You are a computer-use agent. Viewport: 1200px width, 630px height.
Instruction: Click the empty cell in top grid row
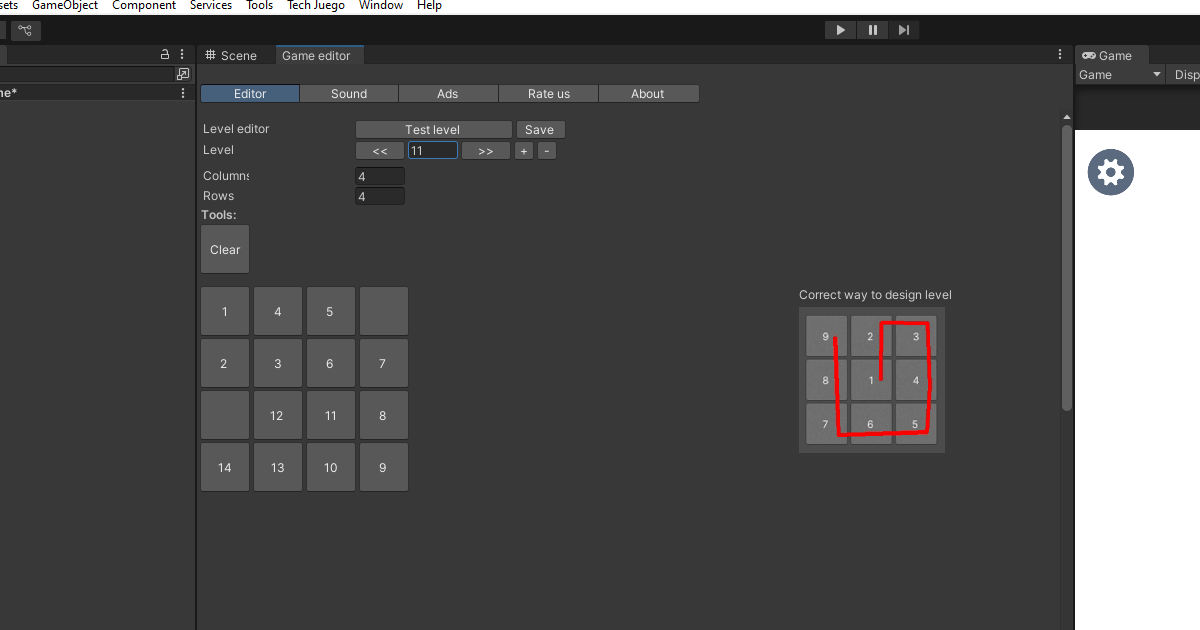pyautogui.click(x=384, y=311)
